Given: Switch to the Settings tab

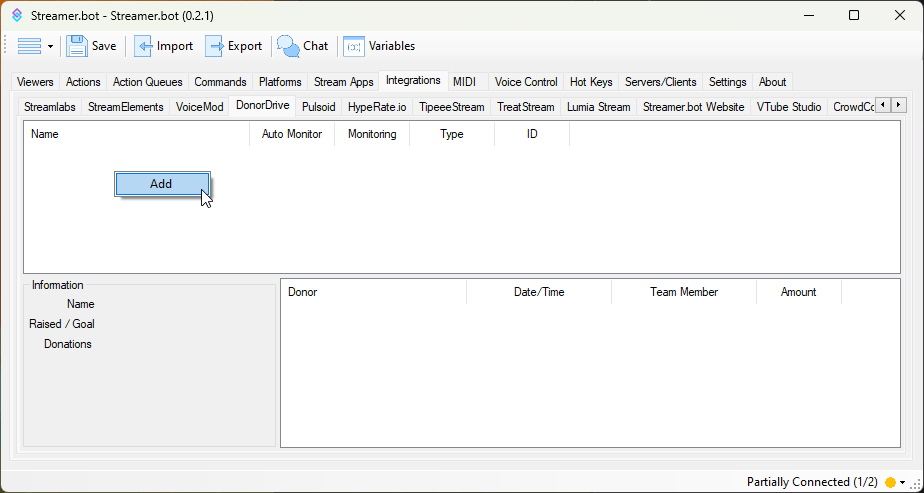Looking at the screenshot, I should 727,82.
